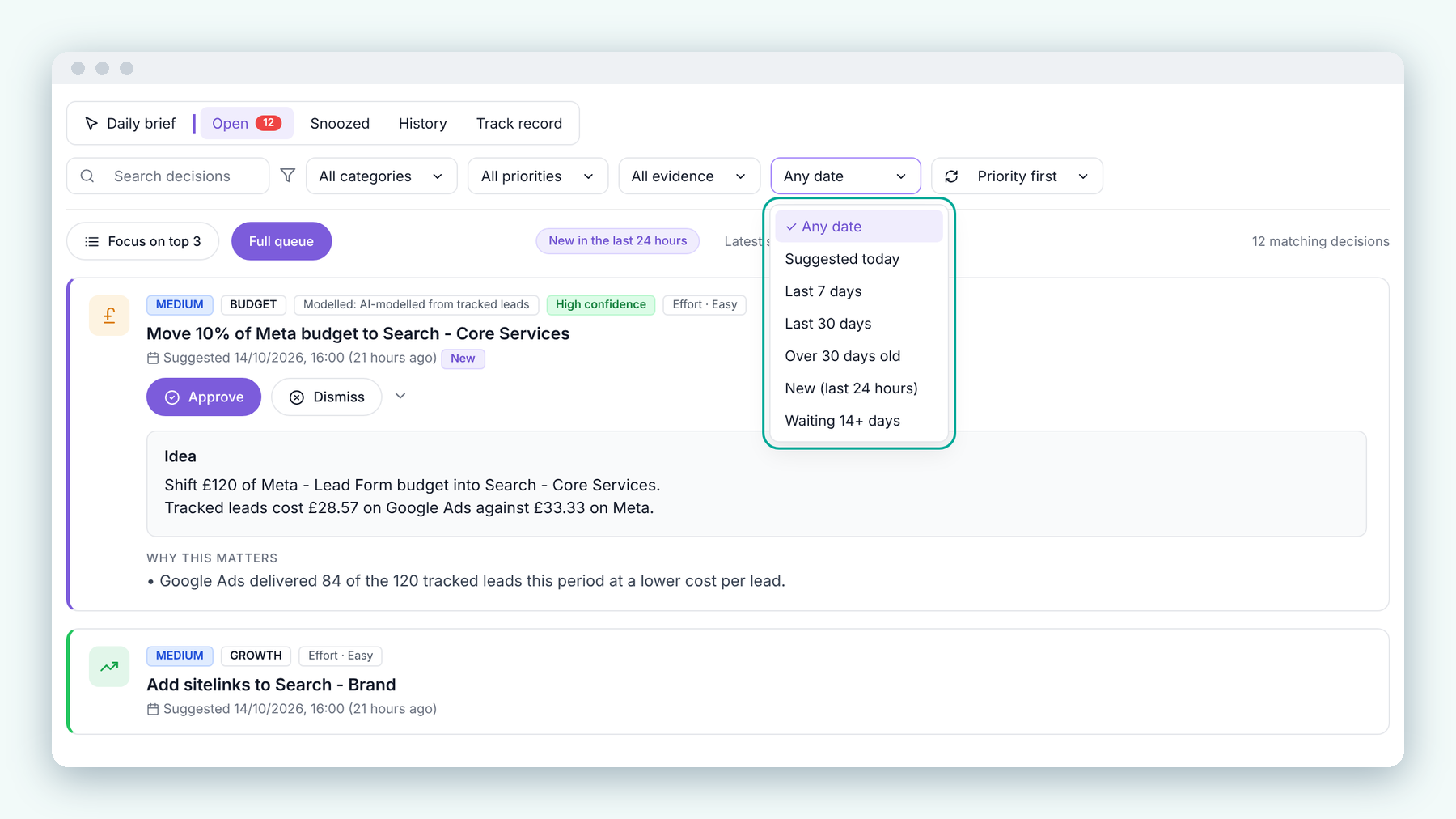Open the Priority first sort dropdown
Screen dimensions: 1456x819
tap(1018, 176)
